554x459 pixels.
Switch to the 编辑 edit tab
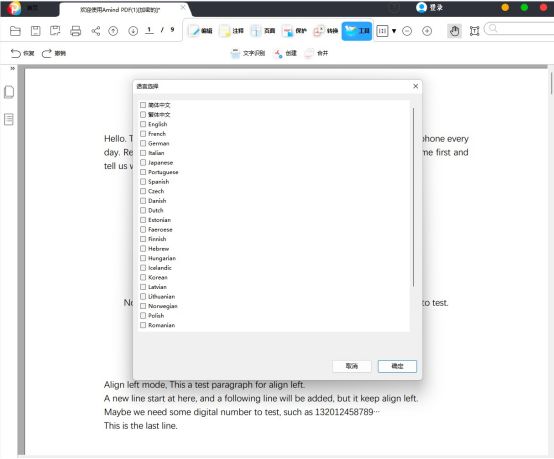point(200,31)
